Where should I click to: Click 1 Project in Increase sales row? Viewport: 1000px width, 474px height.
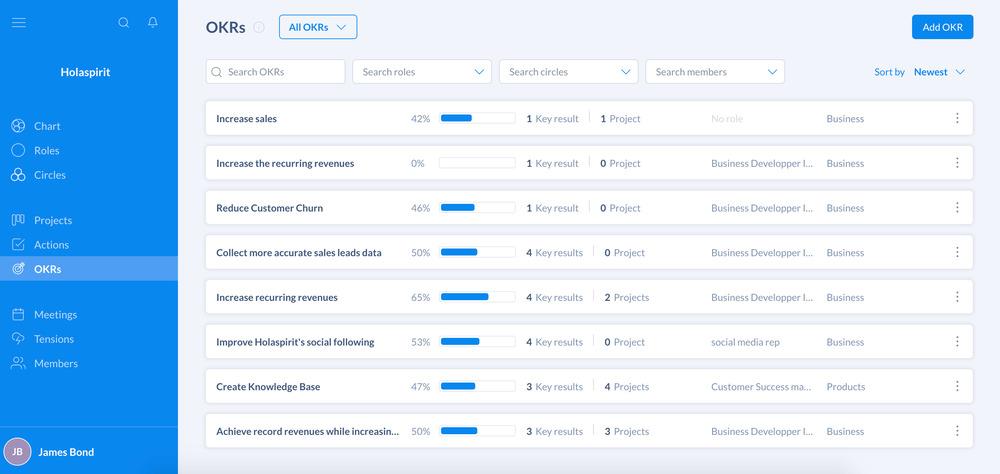(620, 119)
